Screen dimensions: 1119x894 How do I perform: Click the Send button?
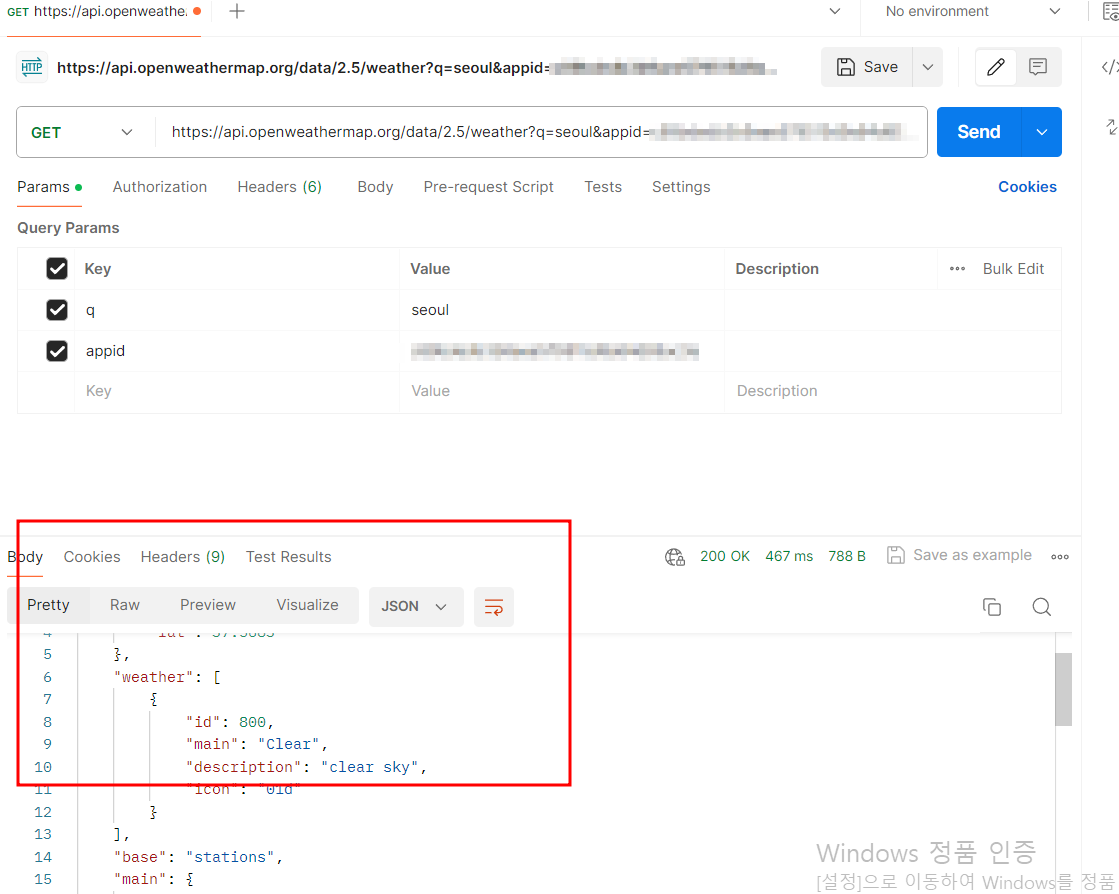click(978, 132)
